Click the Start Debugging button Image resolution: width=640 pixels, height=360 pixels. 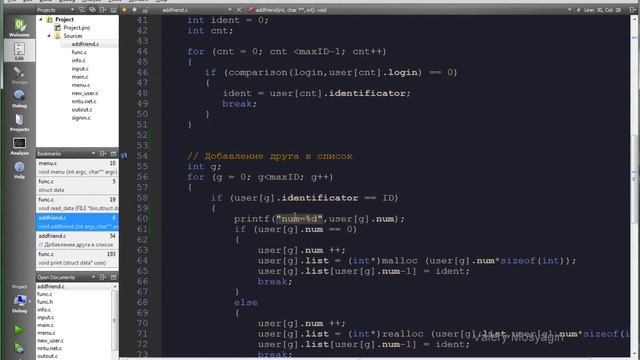19,348
